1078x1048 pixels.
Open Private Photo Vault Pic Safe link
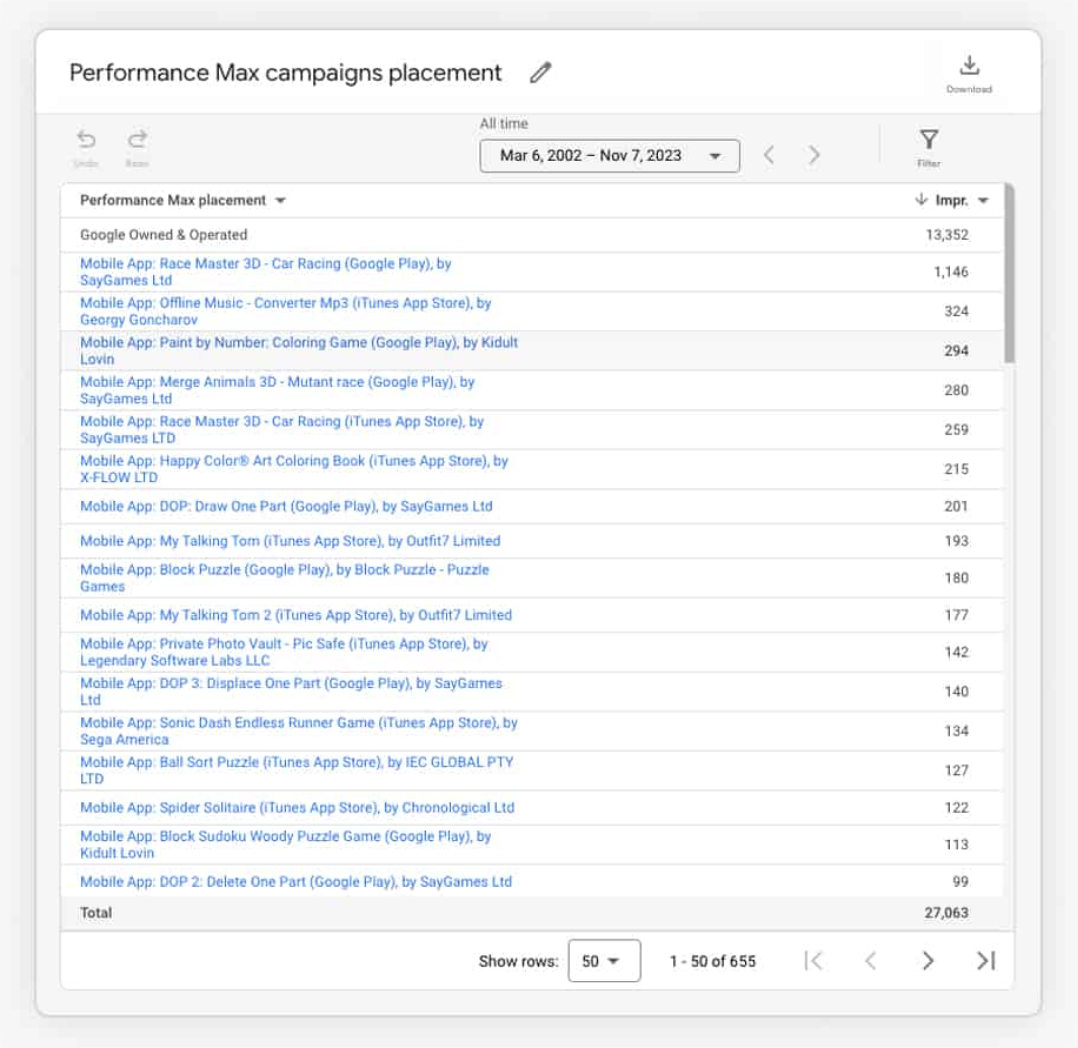coord(284,652)
